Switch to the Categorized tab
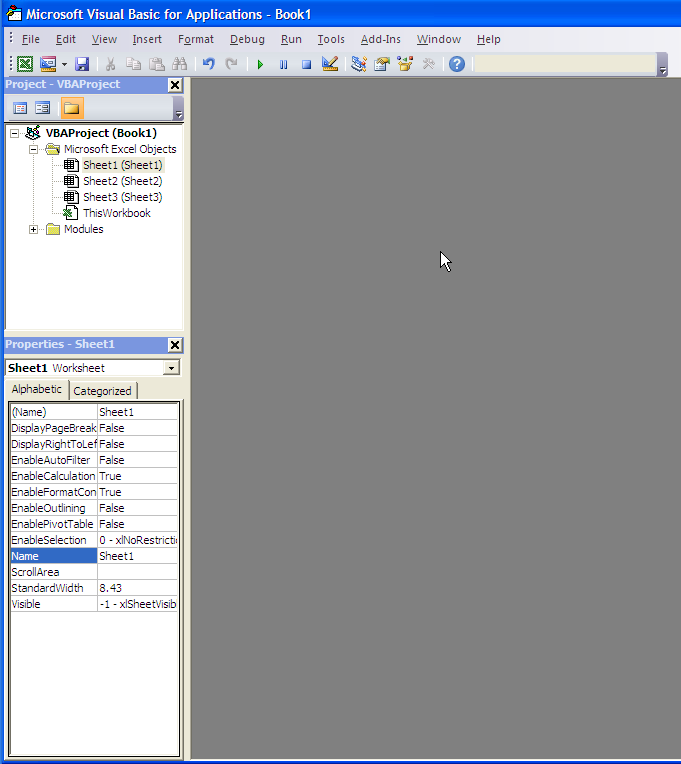Image resolution: width=681 pixels, height=764 pixels. click(x=103, y=391)
